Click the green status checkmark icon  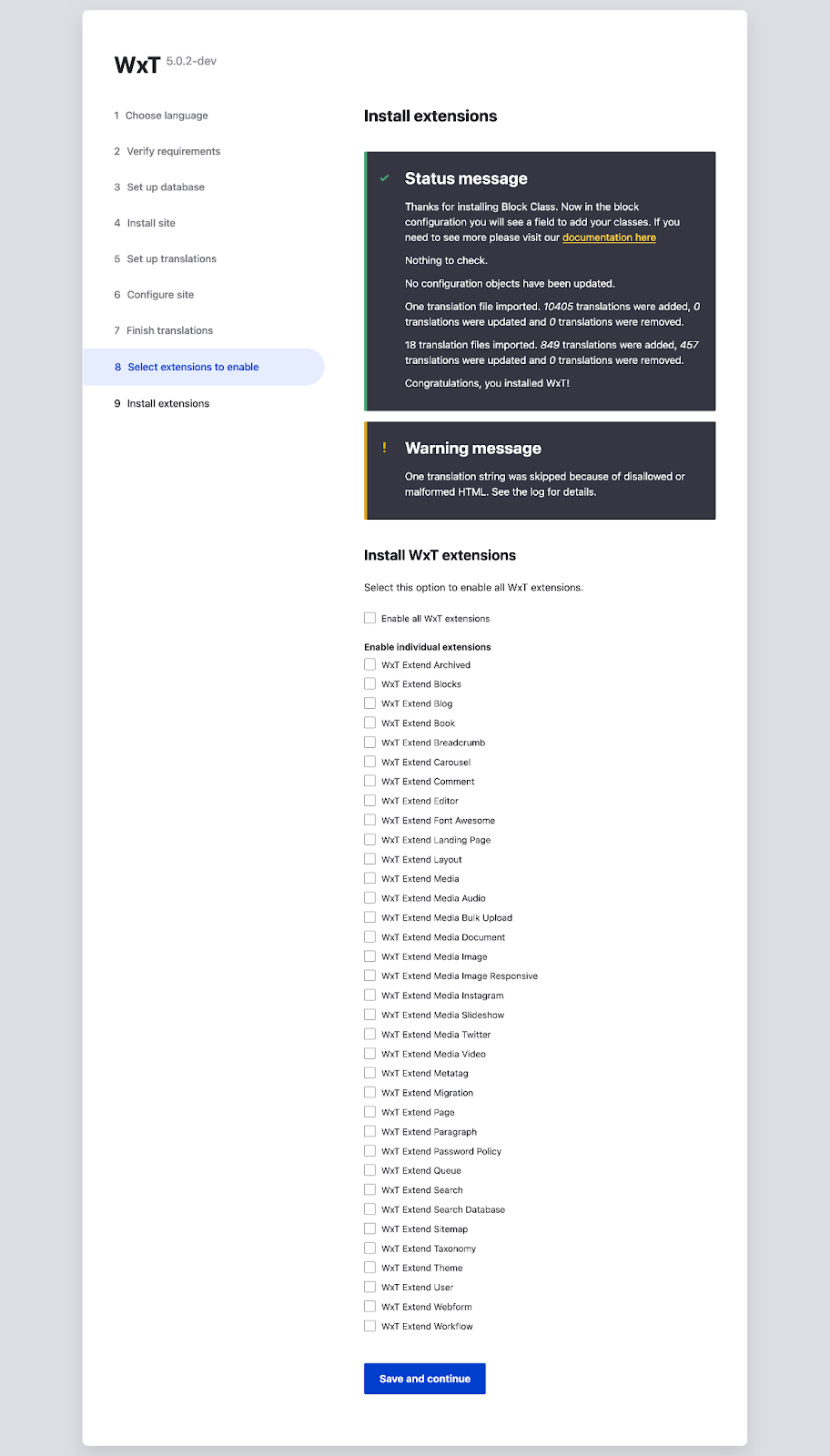[385, 178]
